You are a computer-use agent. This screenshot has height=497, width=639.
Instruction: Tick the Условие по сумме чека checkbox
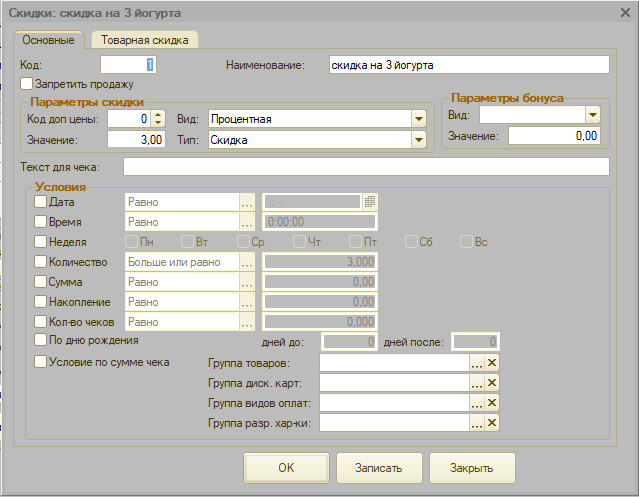click(41, 362)
